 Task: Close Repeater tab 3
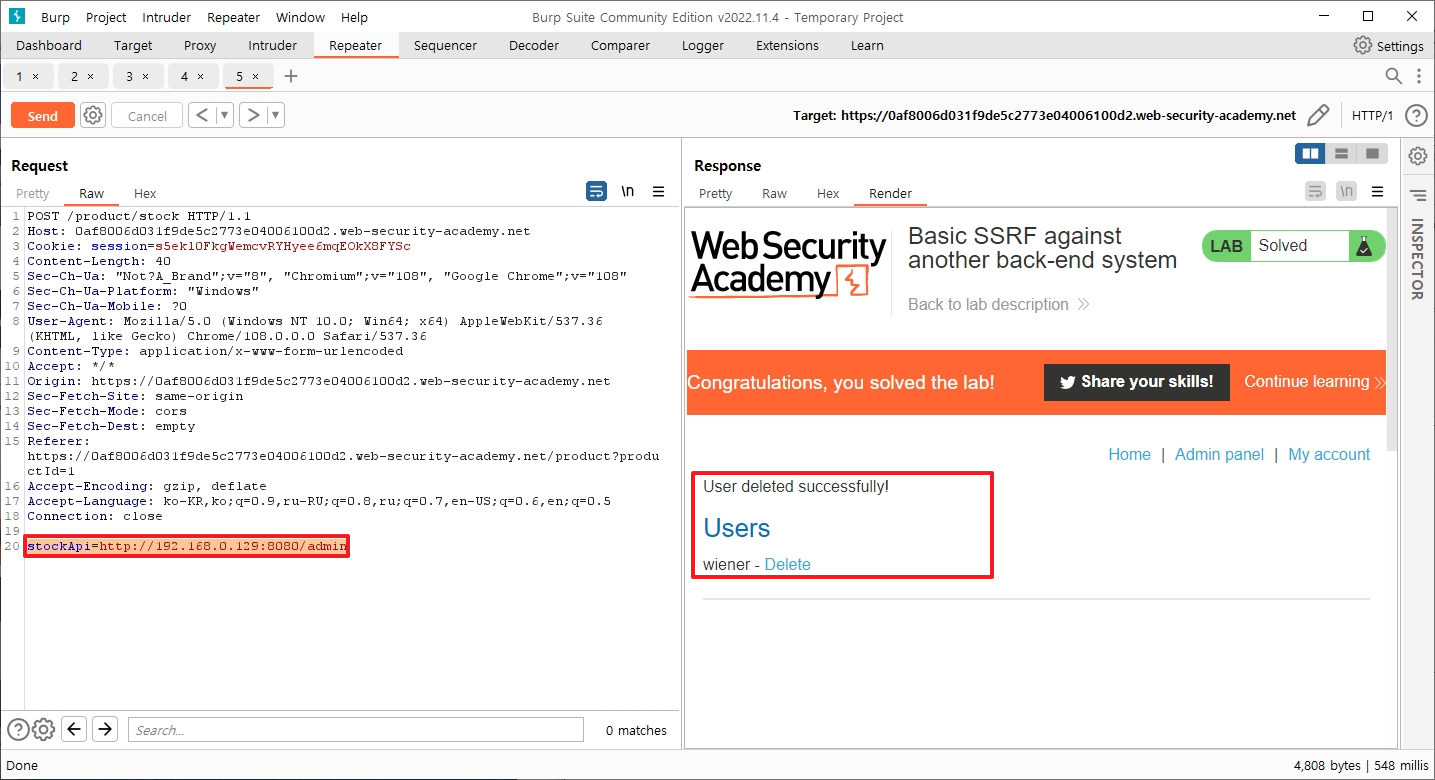tap(145, 76)
